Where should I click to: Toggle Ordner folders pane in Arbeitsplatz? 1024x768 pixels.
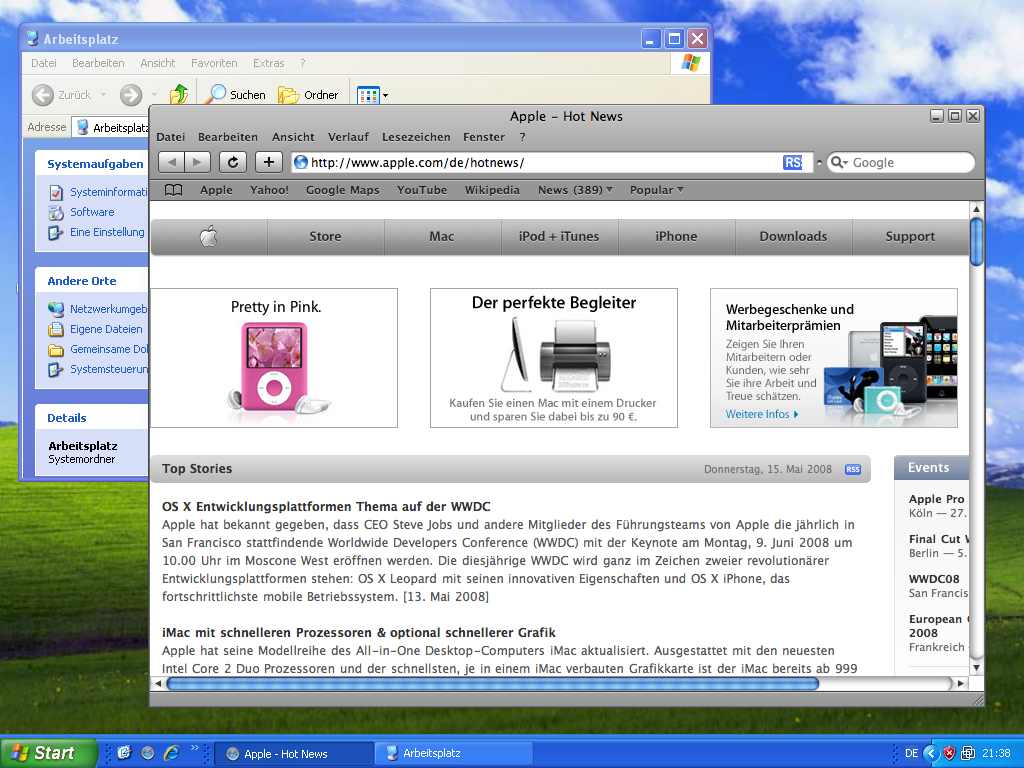pyautogui.click(x=308, y=95)
